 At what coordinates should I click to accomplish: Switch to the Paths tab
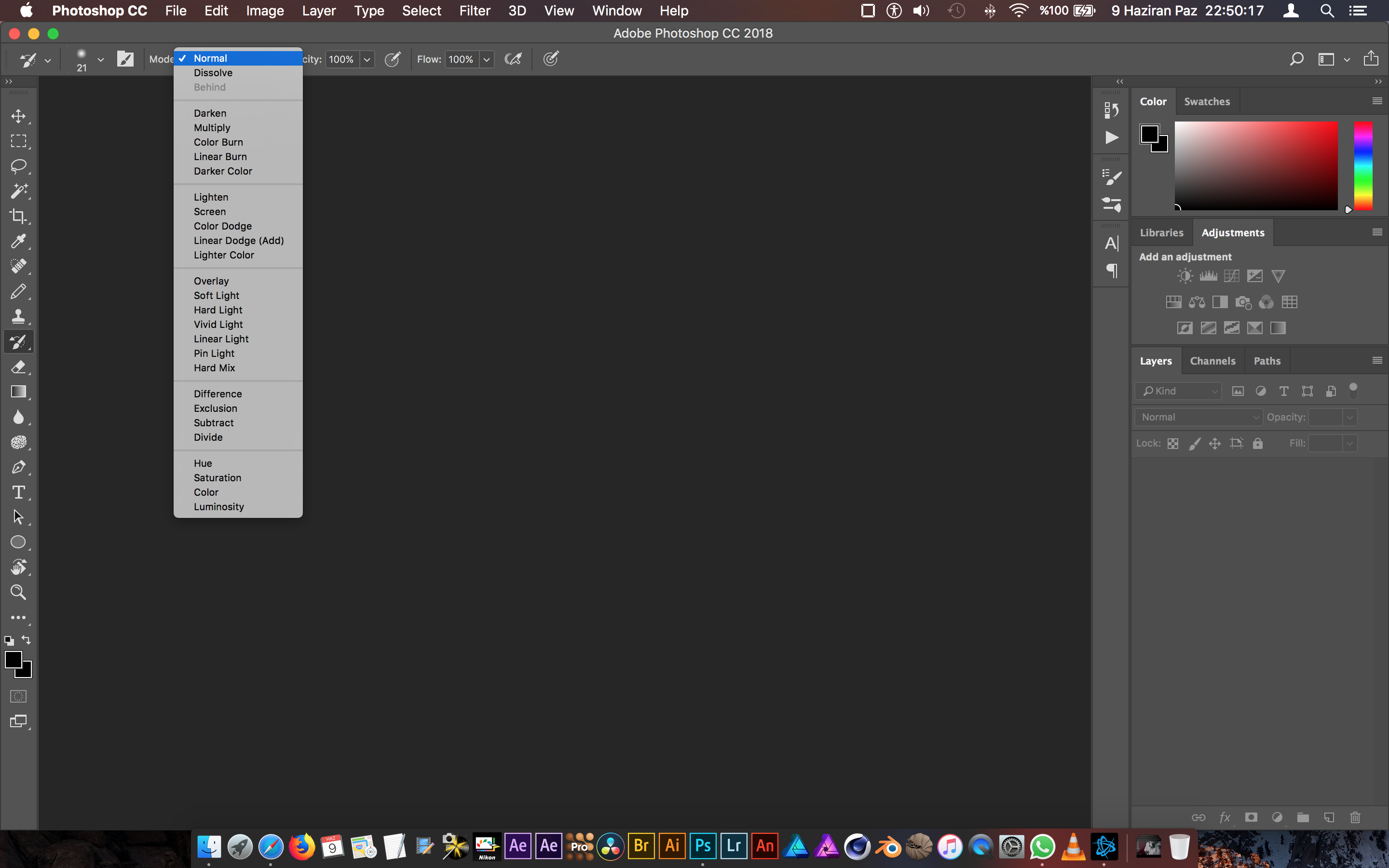click(x=1267, y=361)
